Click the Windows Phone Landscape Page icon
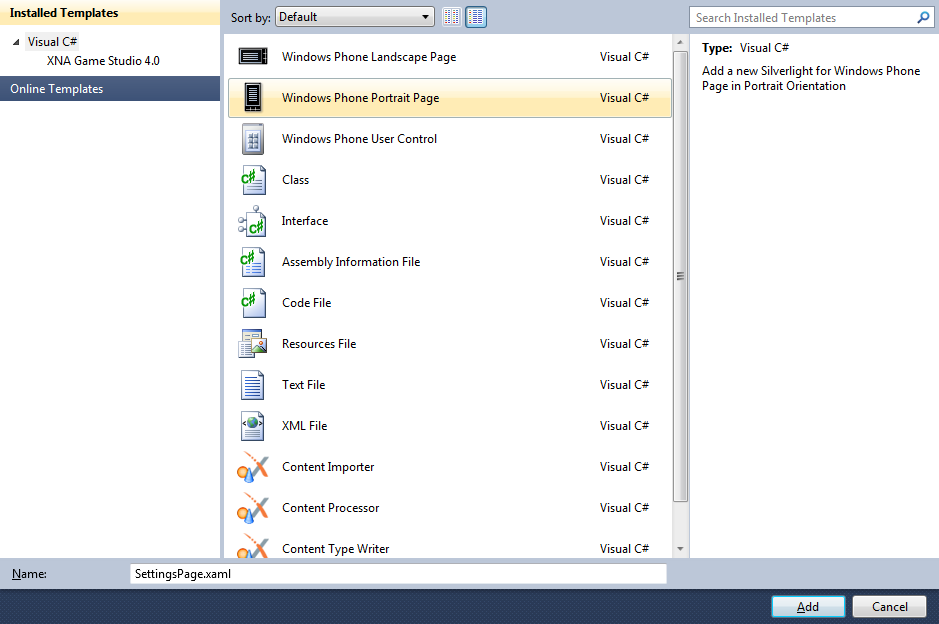 coord(253,56)
